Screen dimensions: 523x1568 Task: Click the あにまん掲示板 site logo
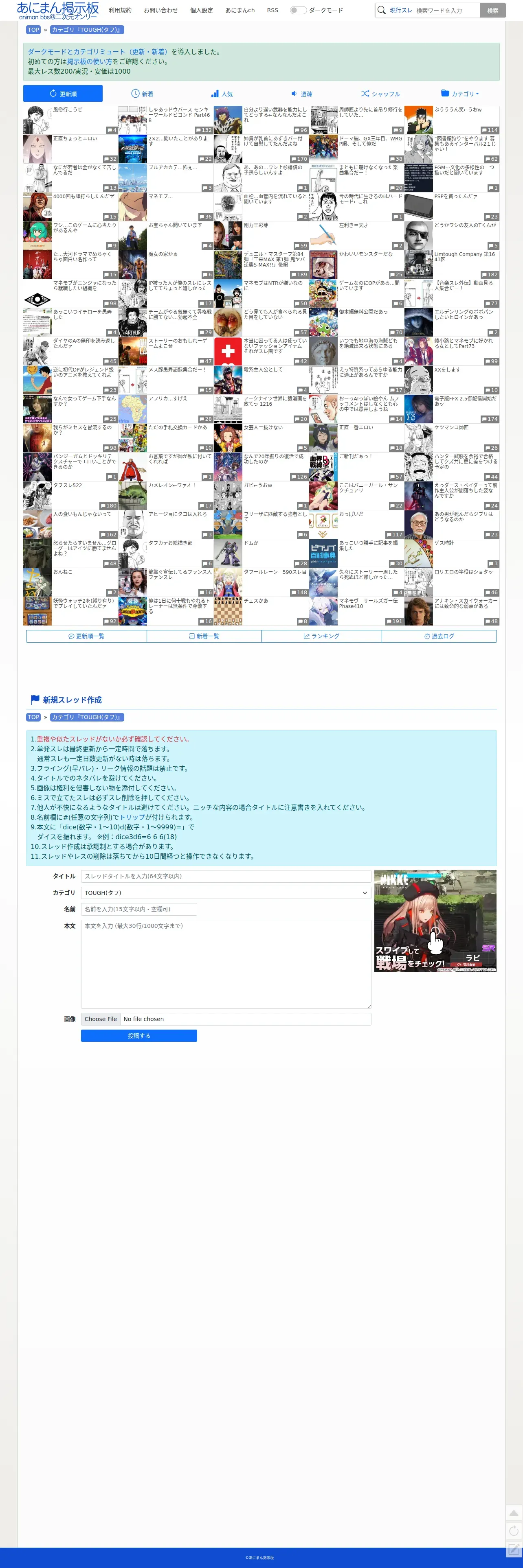tap(58, 10)
